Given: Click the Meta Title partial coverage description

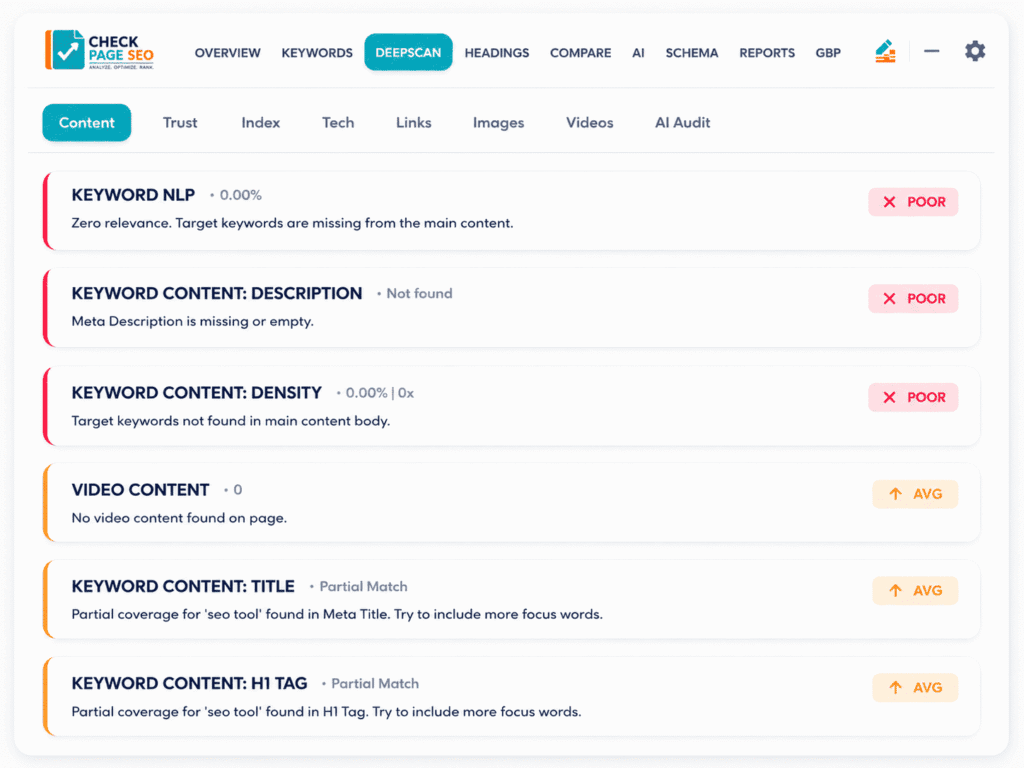Looking at the screenshot, I should (x=337, y=615).
